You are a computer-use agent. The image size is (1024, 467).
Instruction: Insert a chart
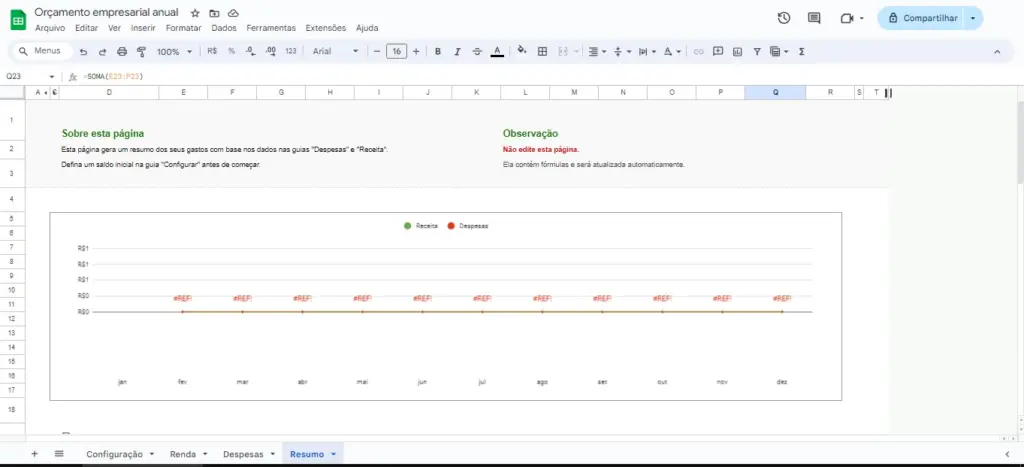tap(737, 51)
